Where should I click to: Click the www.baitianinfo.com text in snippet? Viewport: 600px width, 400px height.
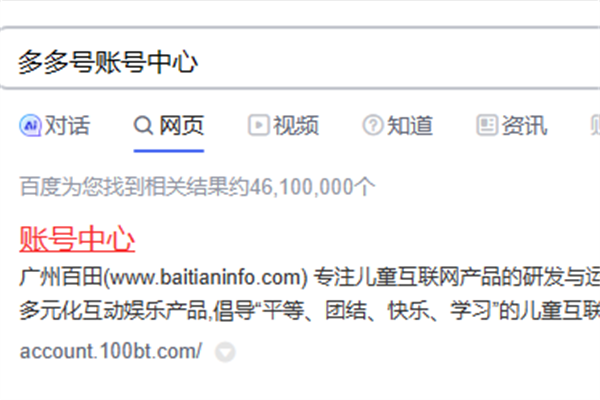point(206,278)
